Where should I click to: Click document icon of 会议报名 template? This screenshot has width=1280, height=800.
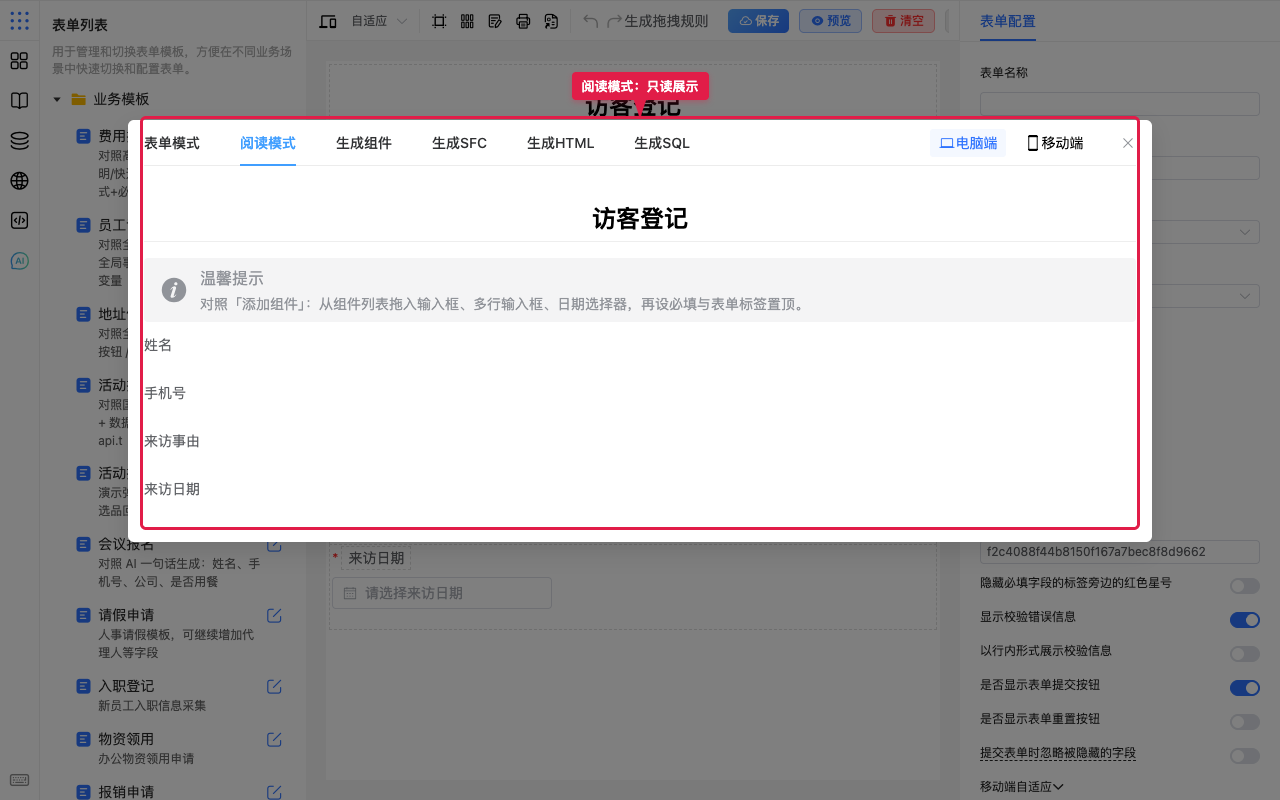pyautogui.click(x=85, y=545)
